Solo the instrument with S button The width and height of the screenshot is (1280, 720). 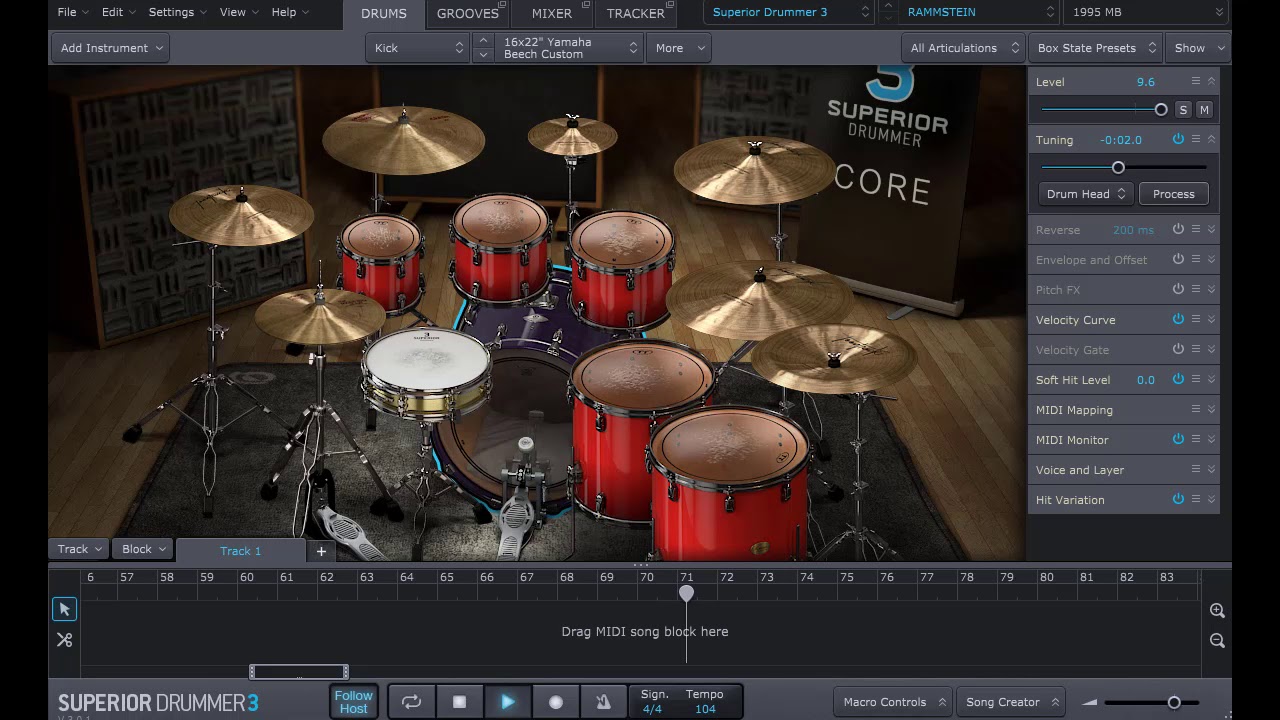(1183, 110)
